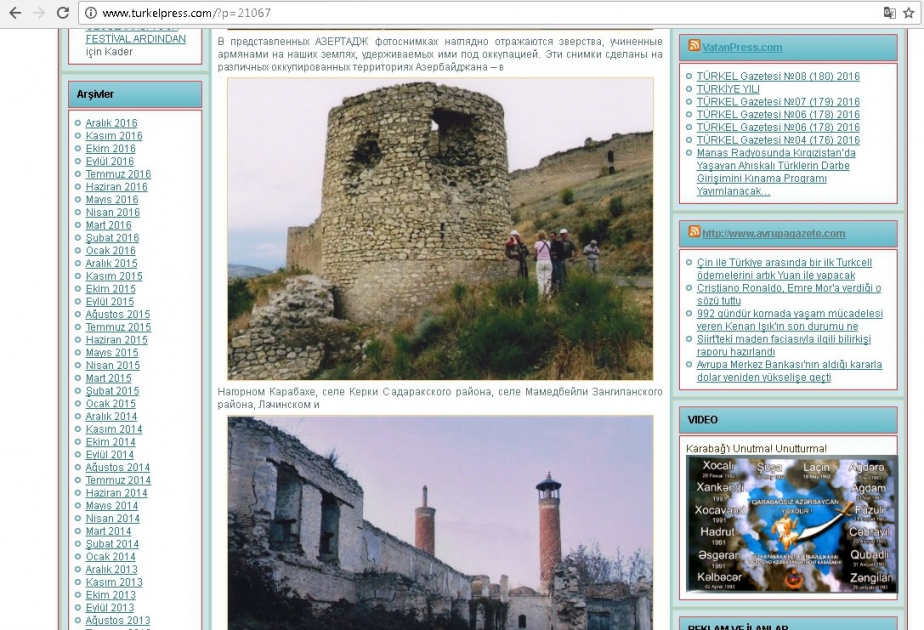Visit the VatanPress.com header link
Image resolution: width=924 pixels, height=630 pixels.
tap(744, 45)
